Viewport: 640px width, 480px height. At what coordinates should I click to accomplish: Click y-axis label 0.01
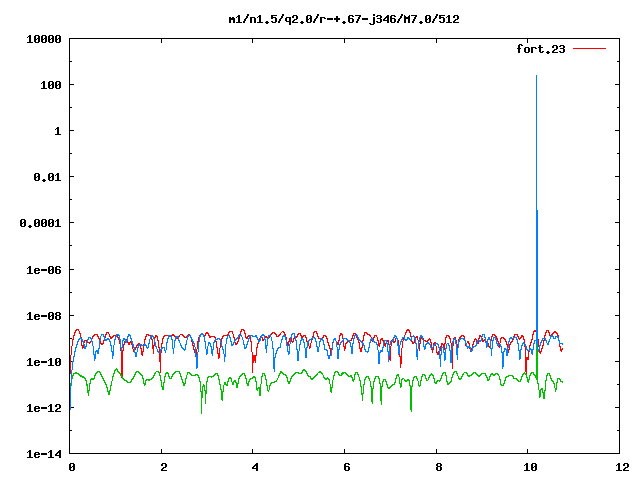(47, 177)
